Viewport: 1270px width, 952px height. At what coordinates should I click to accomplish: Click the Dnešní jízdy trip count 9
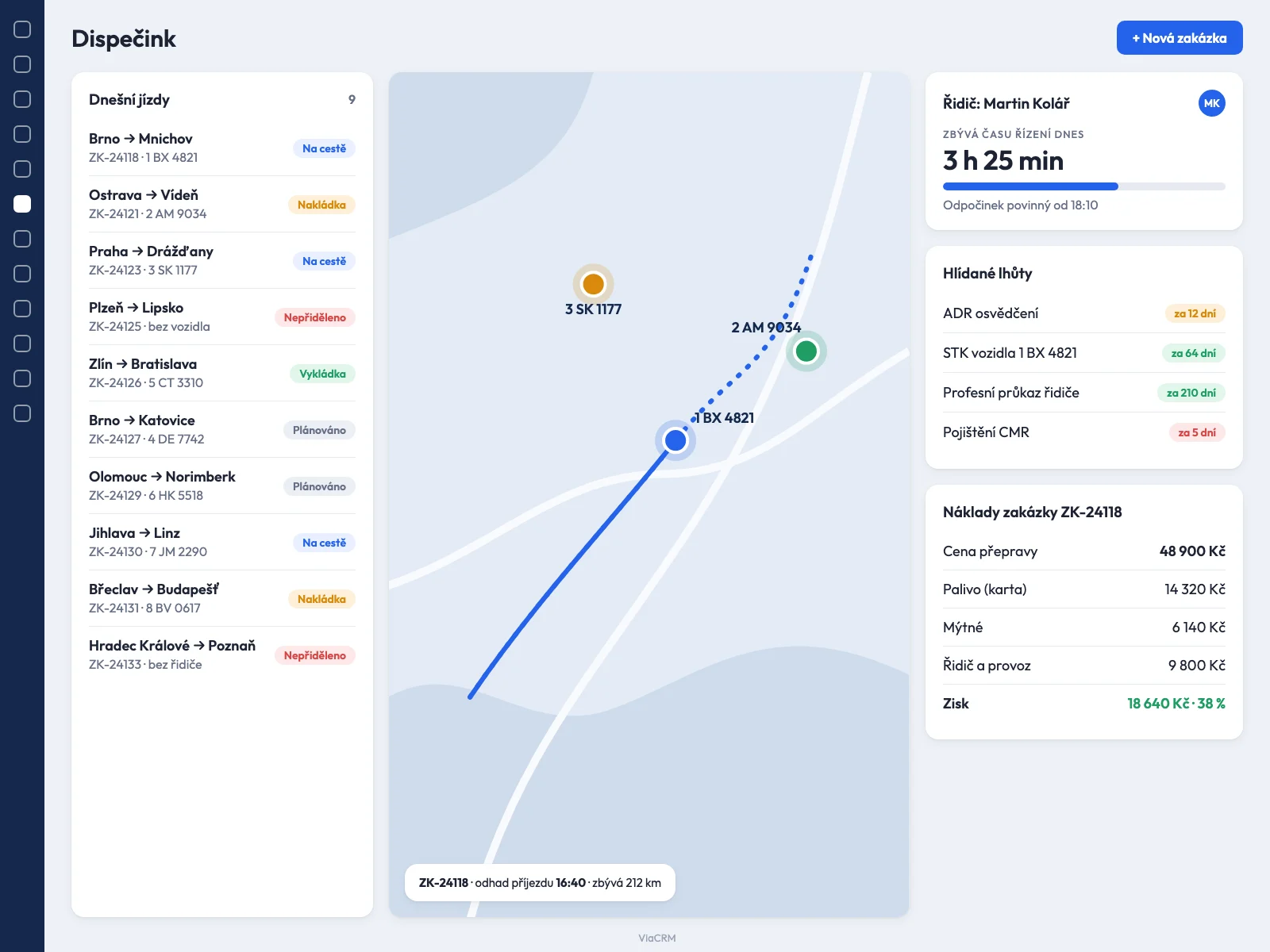[352, 99]
